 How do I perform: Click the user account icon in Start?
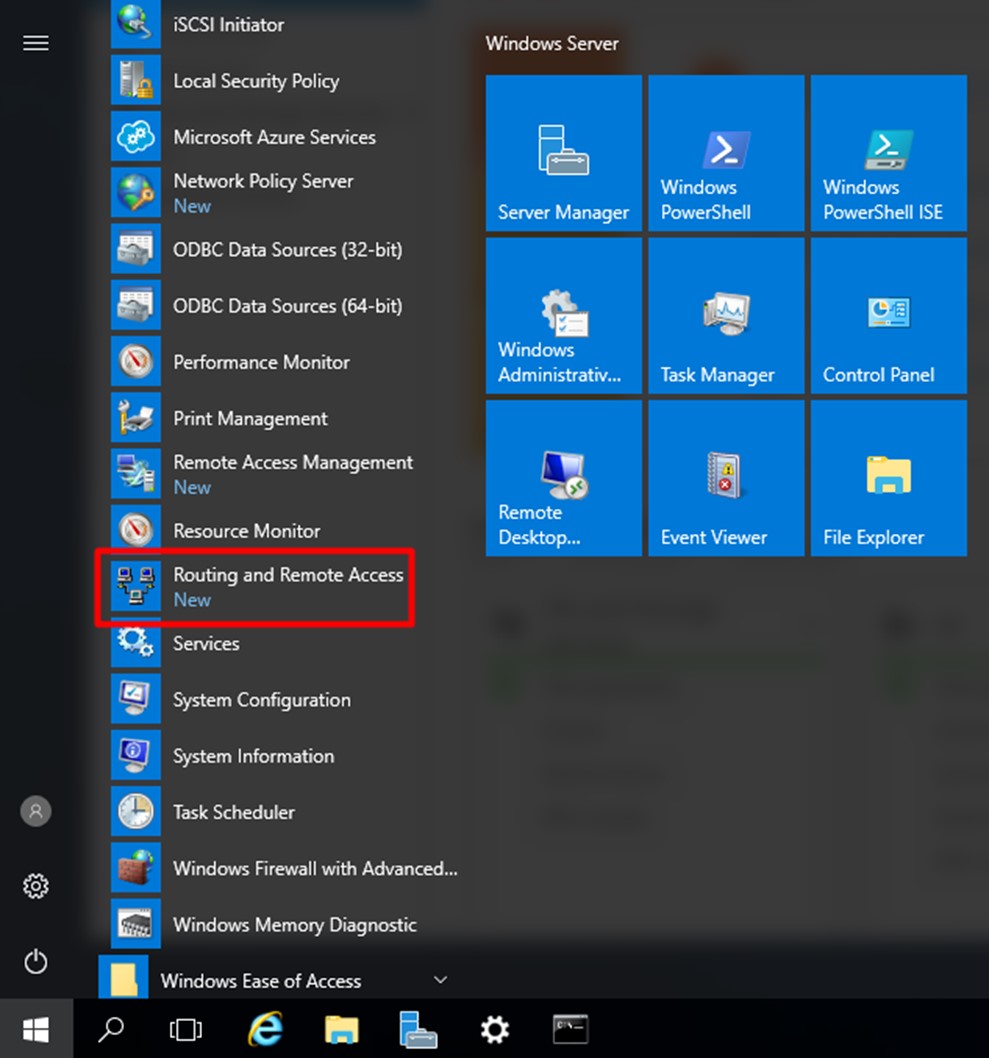click(x=36, y=811)
